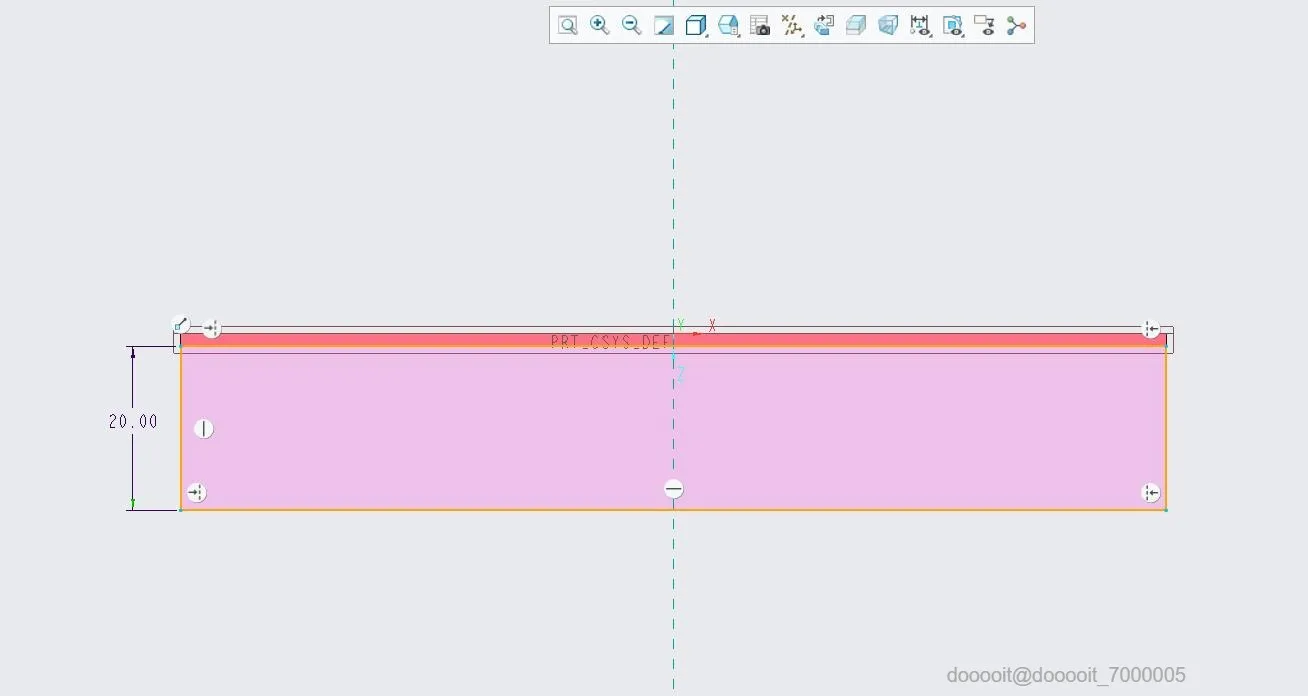Select the horizontal constraint symbol on the bottom edge
Image resolution: width=1308 pixels, height=696 pixels.
pos(674,489)
